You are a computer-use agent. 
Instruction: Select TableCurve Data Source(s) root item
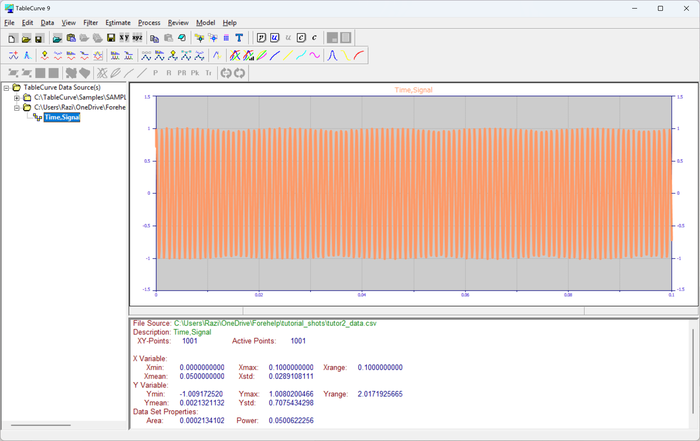coord(62,87)
